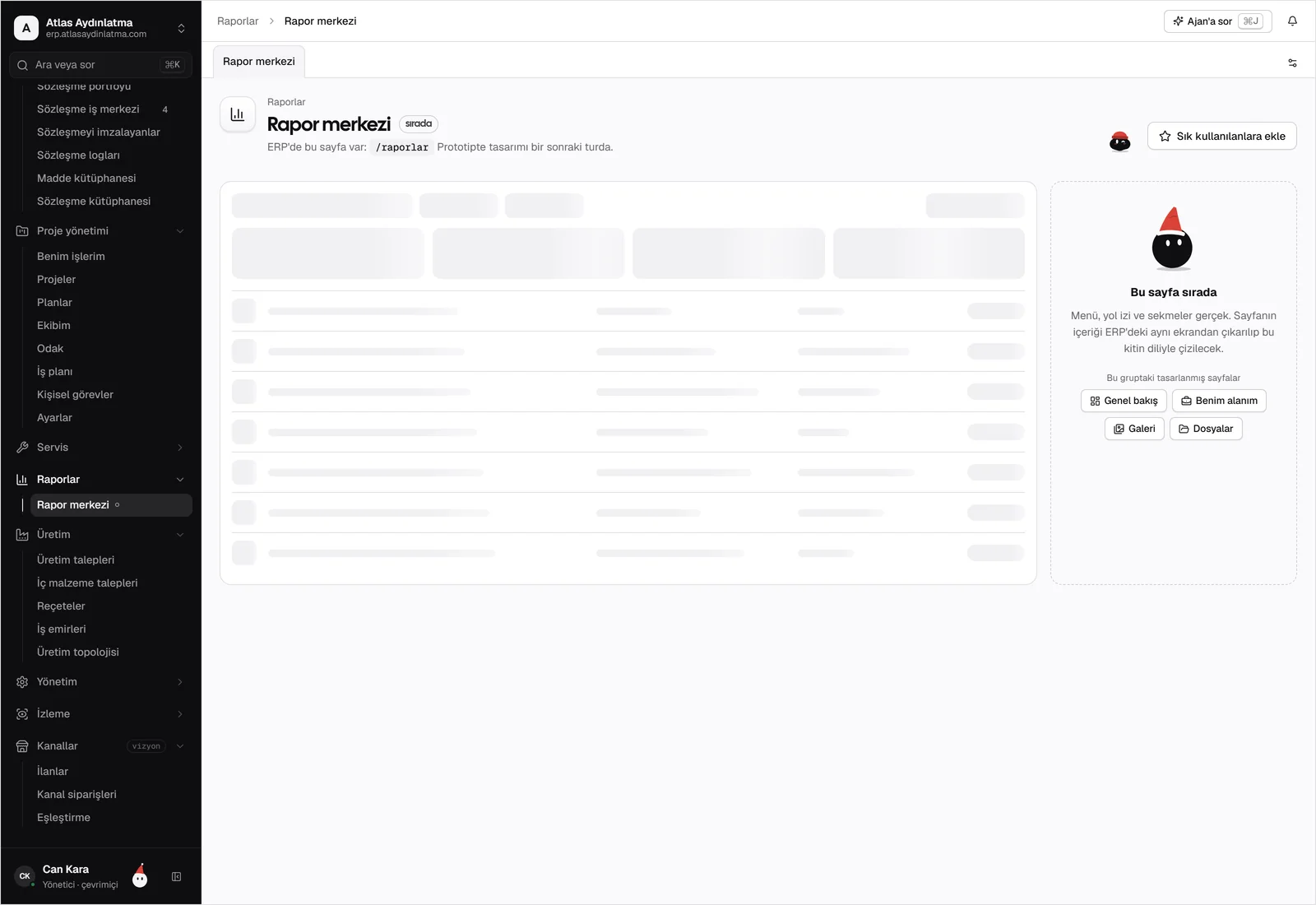Image resolution: width=1316 pixels, height=905 pixels.
Task: Click the Rapor merkezi chart icon in header
Action: coord(238,114)
